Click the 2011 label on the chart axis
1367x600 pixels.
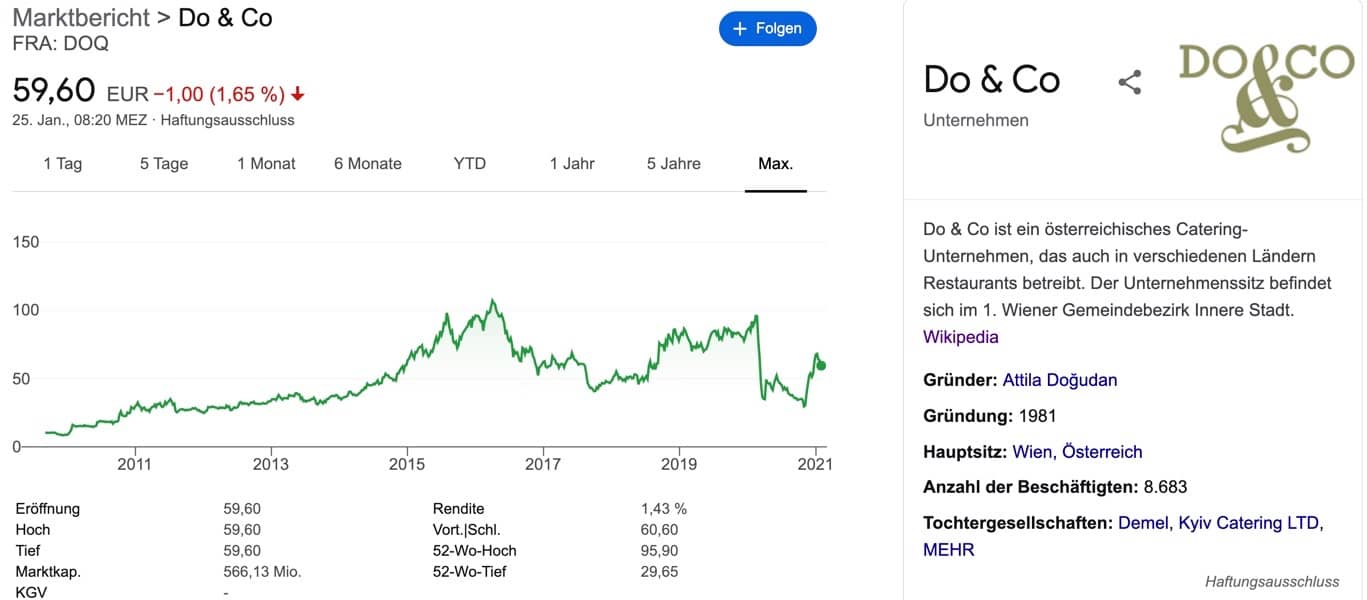[x=134, y=465]
